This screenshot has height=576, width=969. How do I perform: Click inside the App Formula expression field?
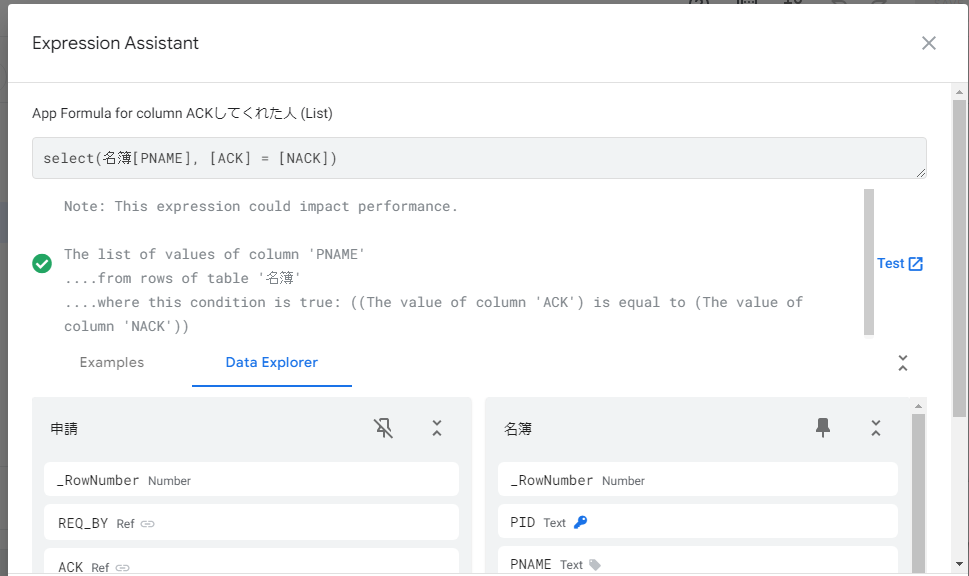[x=479, y=158]
